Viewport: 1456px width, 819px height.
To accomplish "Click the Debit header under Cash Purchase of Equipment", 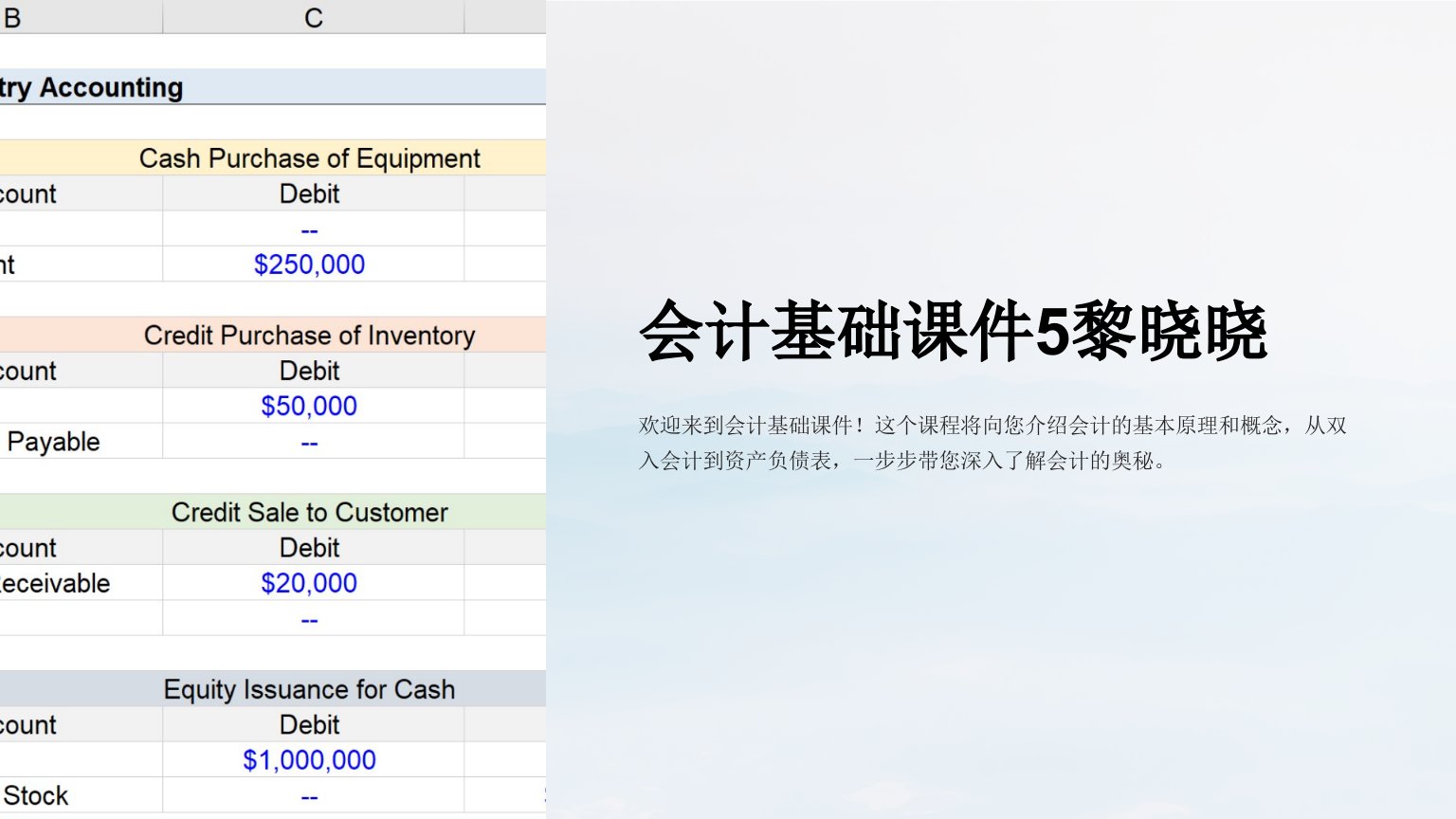I will point(314,193).
